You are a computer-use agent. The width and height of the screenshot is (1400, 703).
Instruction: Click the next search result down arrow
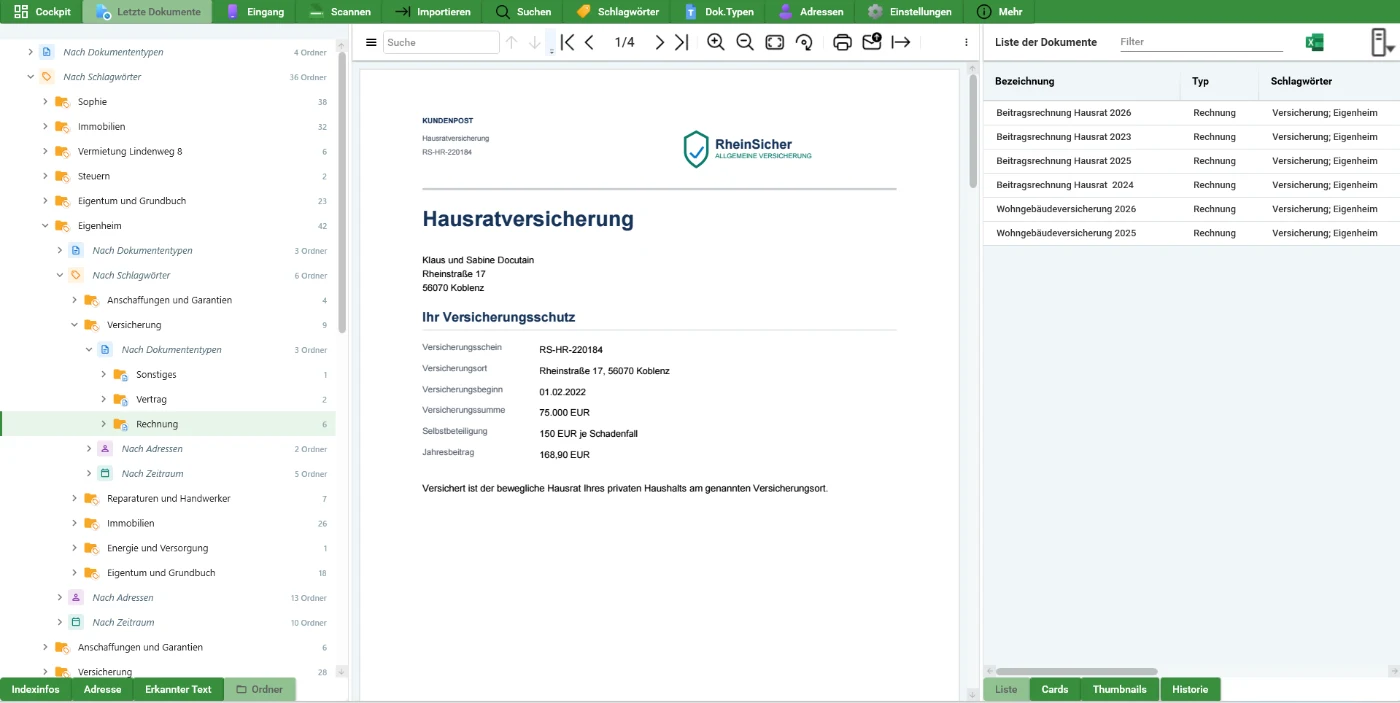[535, 42]
